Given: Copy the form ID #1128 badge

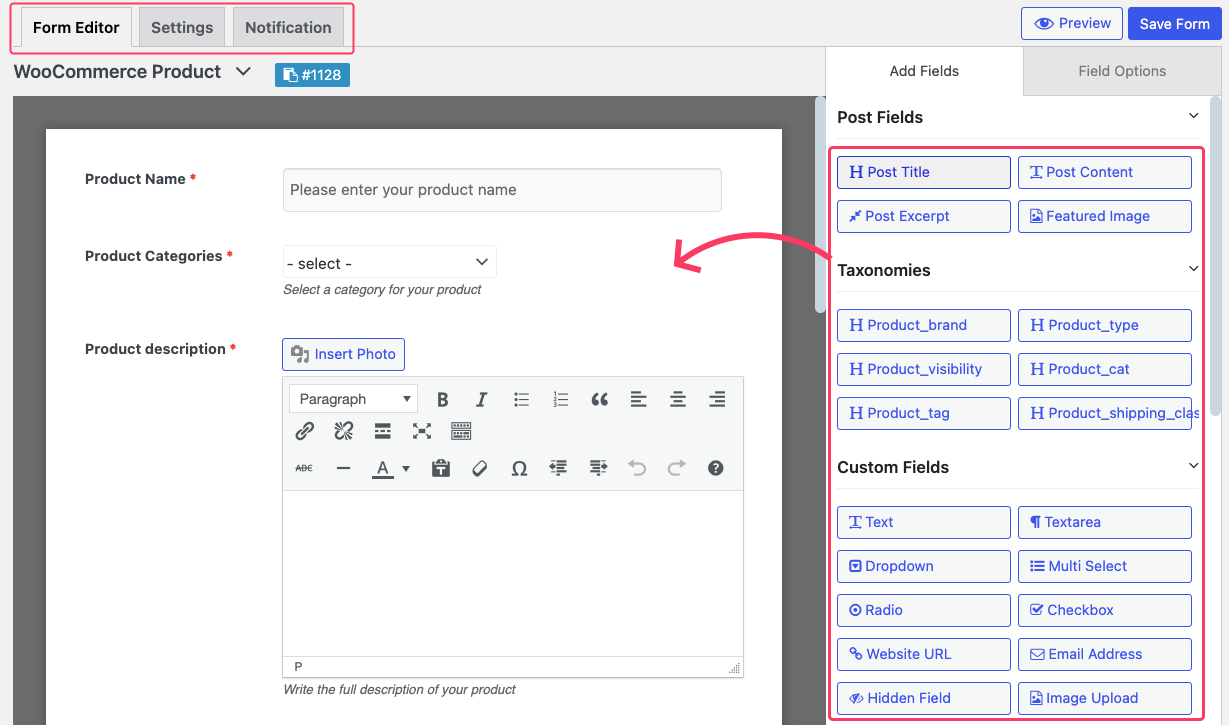Looking at the screenshot, I should click(312, 75).
